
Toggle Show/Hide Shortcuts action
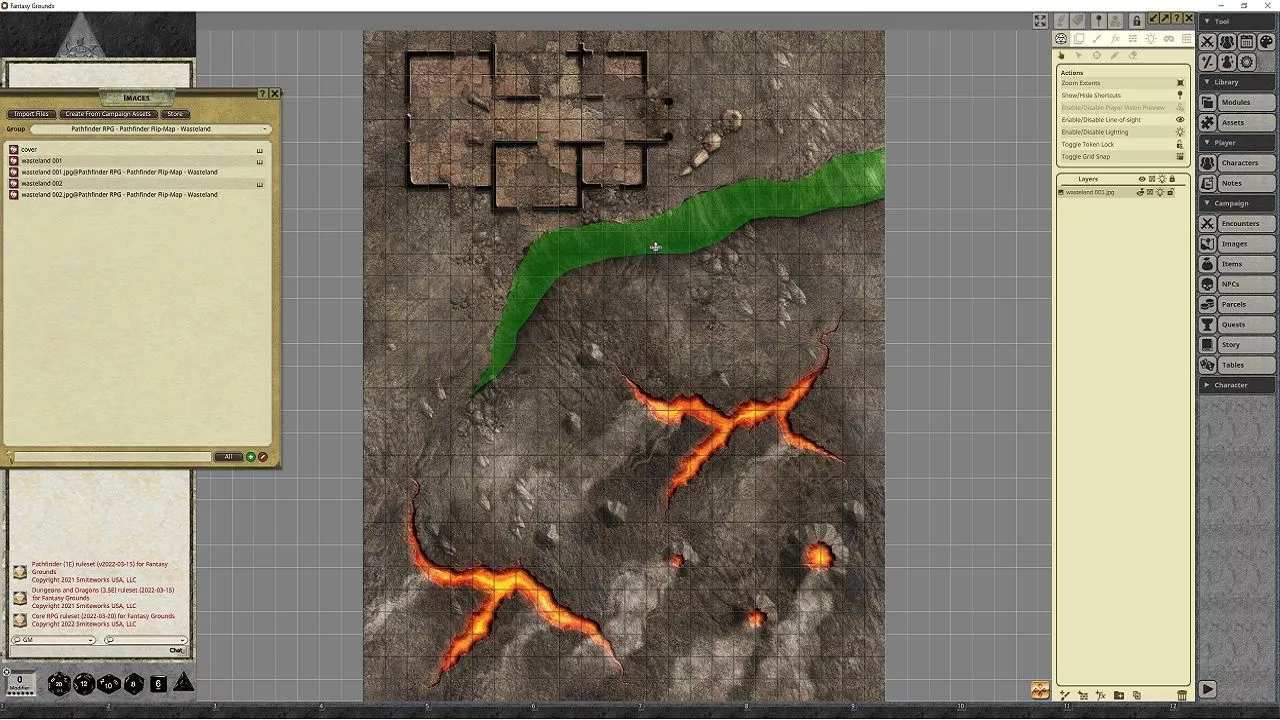click(x=1124, y=95)
